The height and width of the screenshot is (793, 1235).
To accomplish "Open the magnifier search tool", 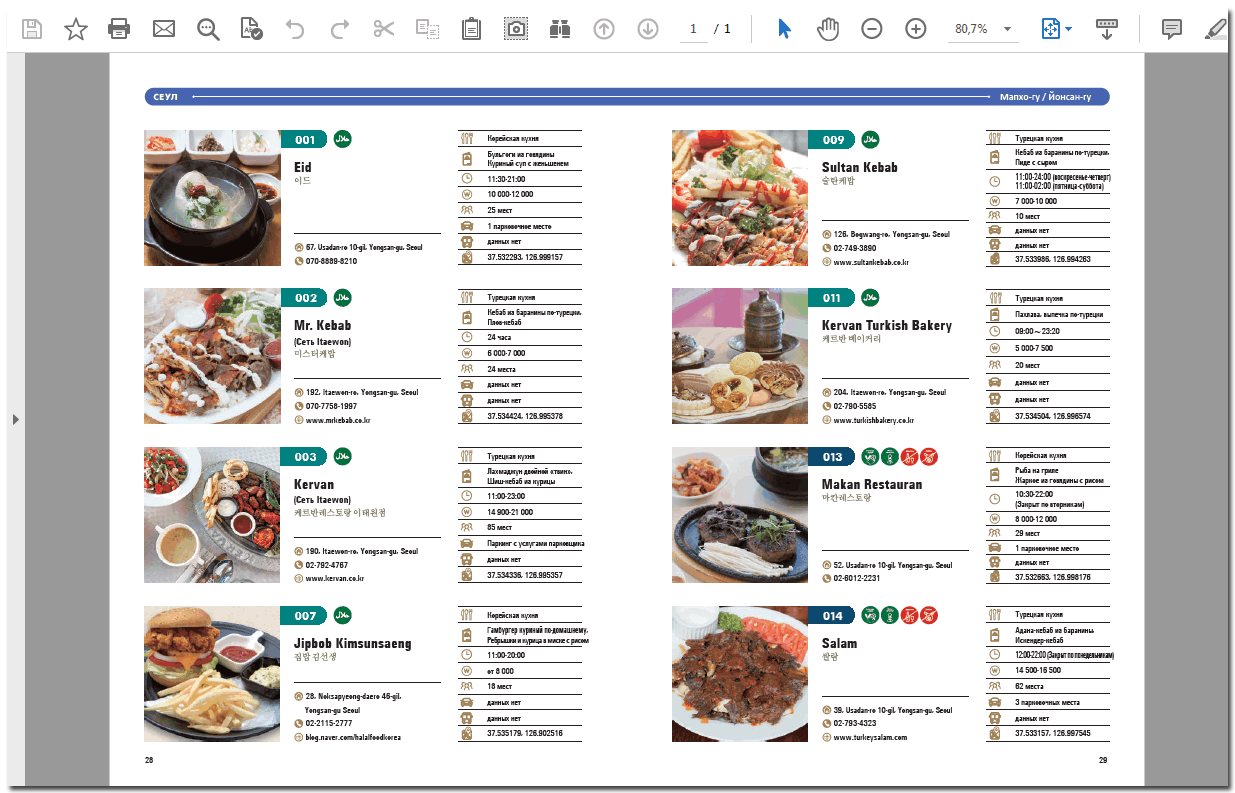I will pos(208,29).
